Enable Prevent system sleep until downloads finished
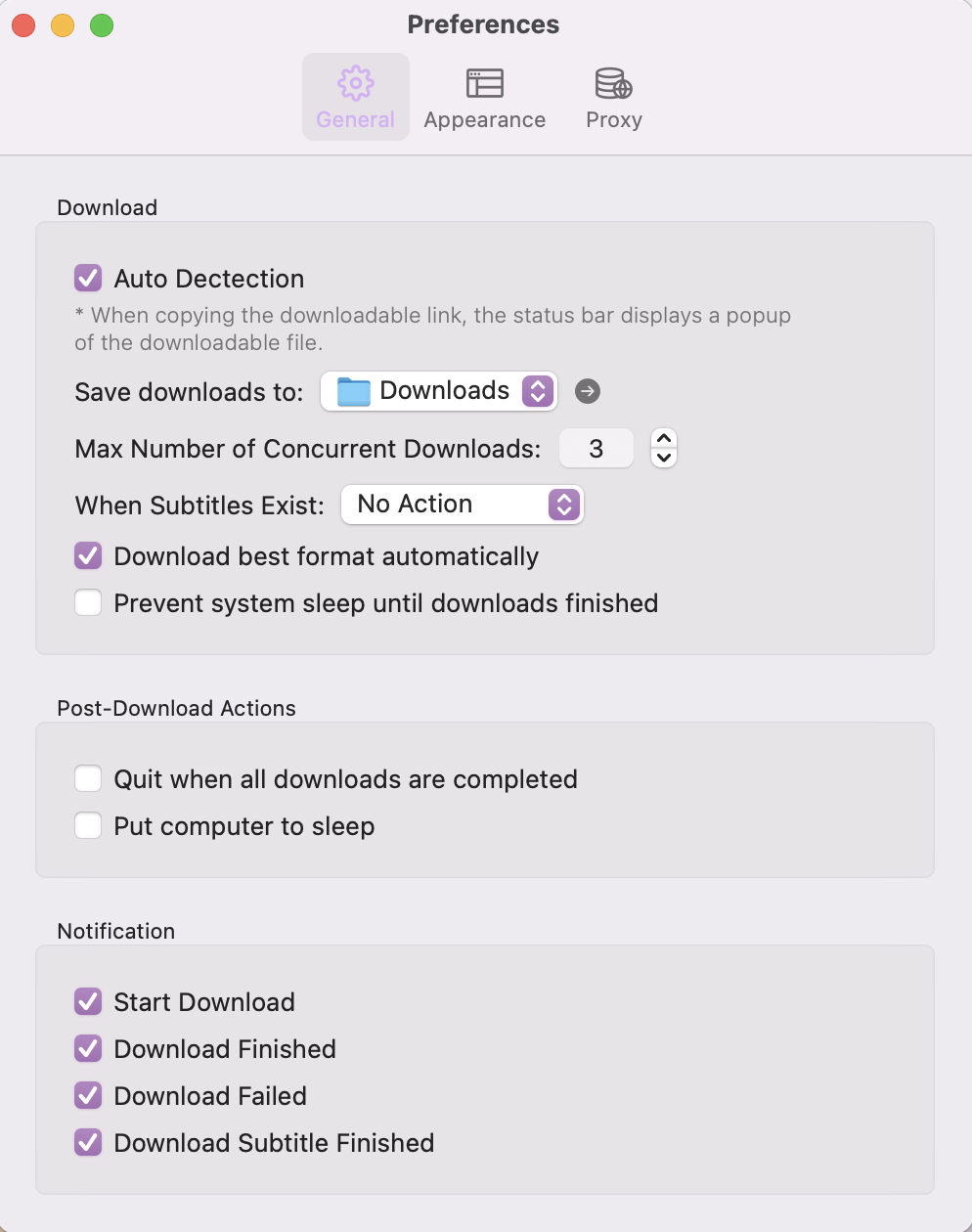The width and height of the screenshot is (972, 1232). (88, 603)
